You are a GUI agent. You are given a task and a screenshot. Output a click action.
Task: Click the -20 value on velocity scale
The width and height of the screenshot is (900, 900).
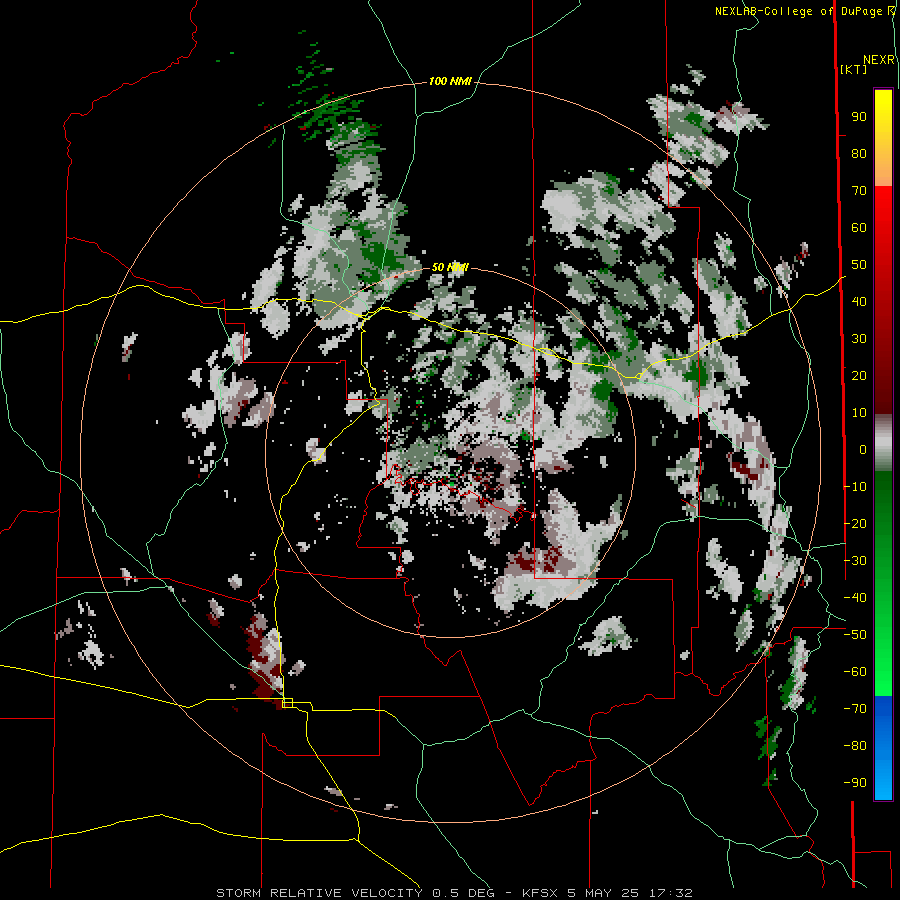click(855, 523)
